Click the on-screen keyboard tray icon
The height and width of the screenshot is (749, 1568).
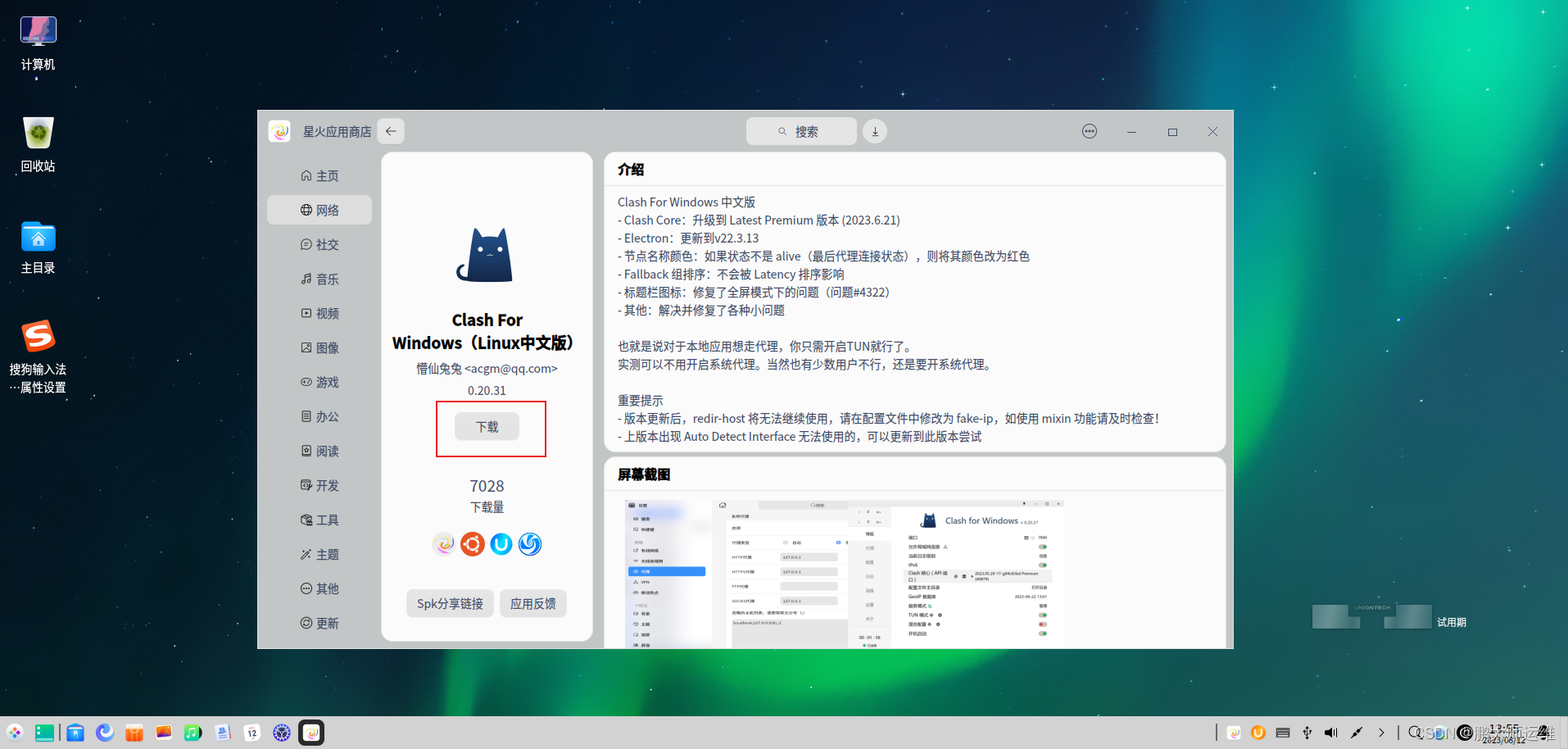(1283, 733)
